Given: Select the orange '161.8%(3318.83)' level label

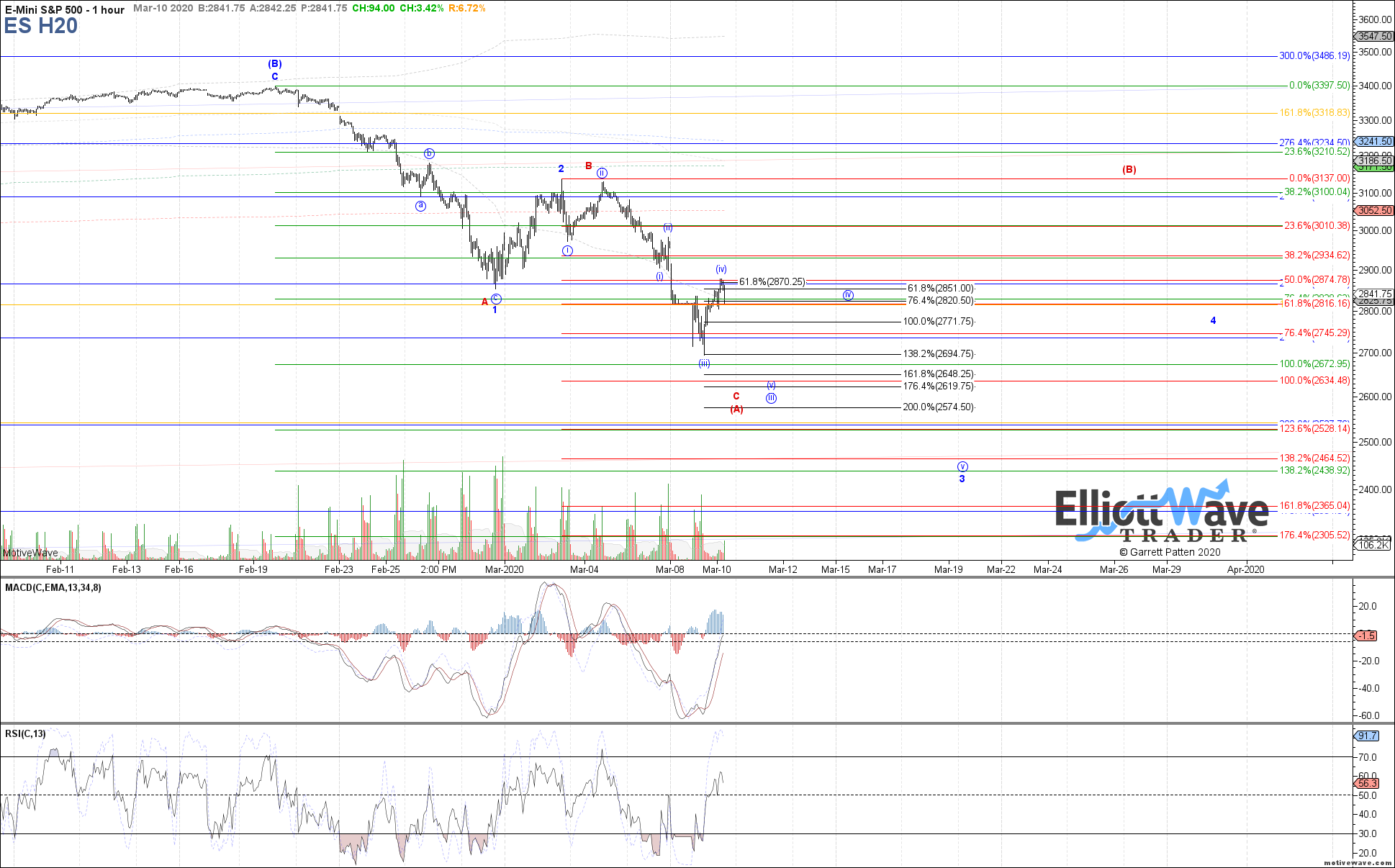Looking at the screenshot, I should tap(1314, 113).
